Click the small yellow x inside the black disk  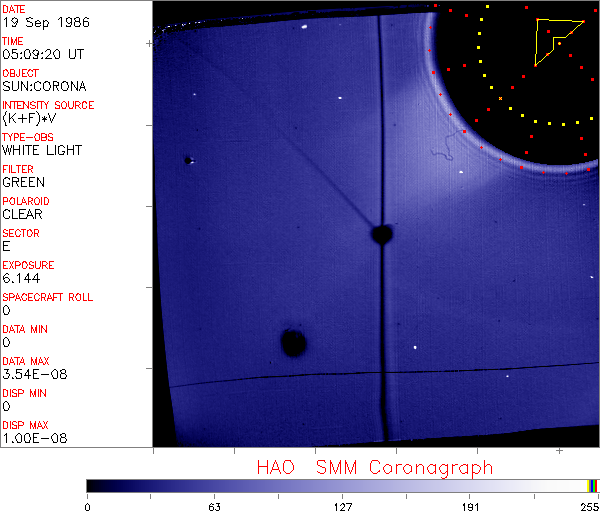(500, 98)
